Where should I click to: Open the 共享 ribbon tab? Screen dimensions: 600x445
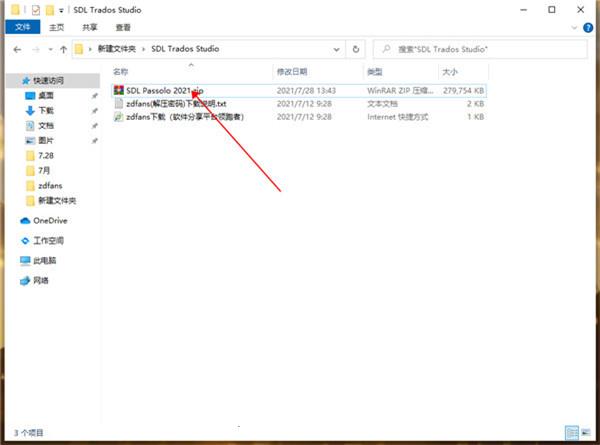[x=90, y=27]
